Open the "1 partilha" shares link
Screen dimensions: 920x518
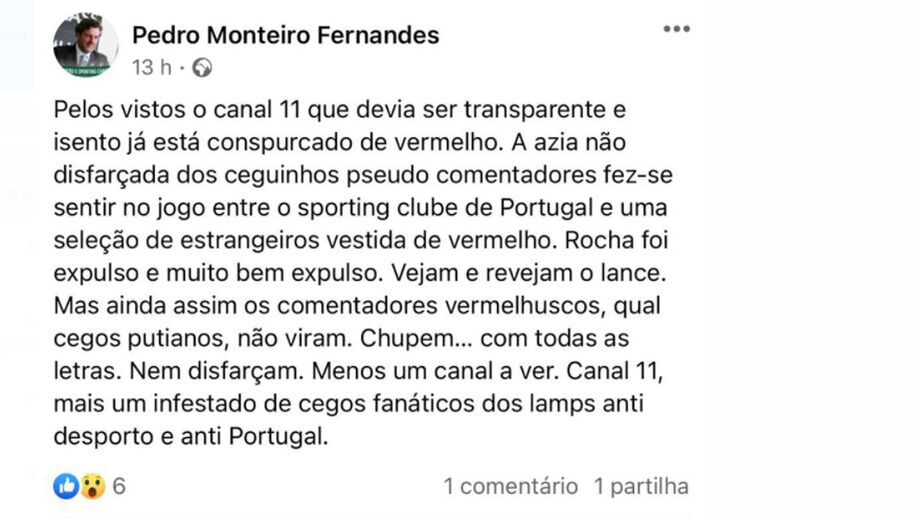[641, 487]
